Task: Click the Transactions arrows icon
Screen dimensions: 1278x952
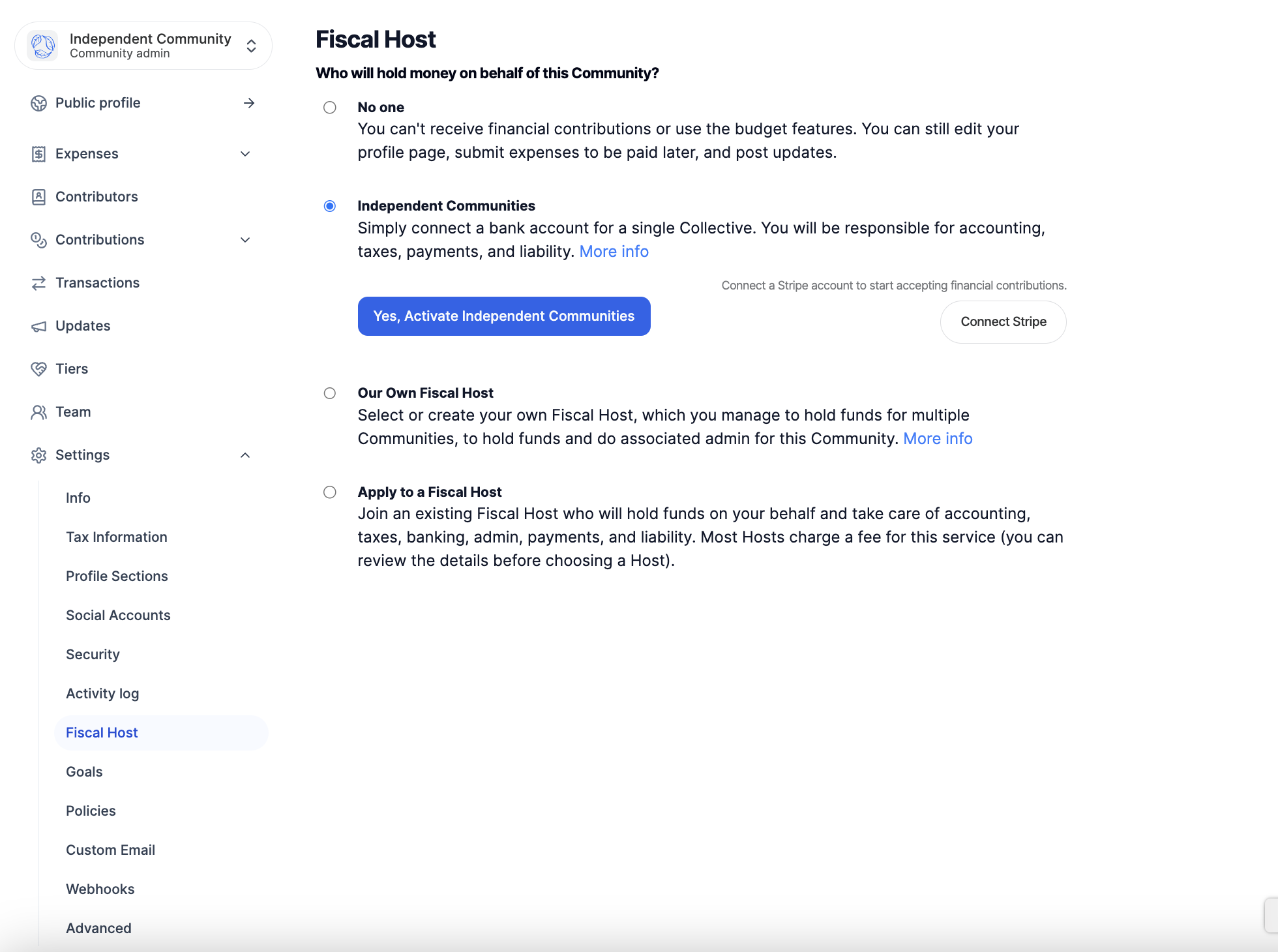Action: click(38, 283)
